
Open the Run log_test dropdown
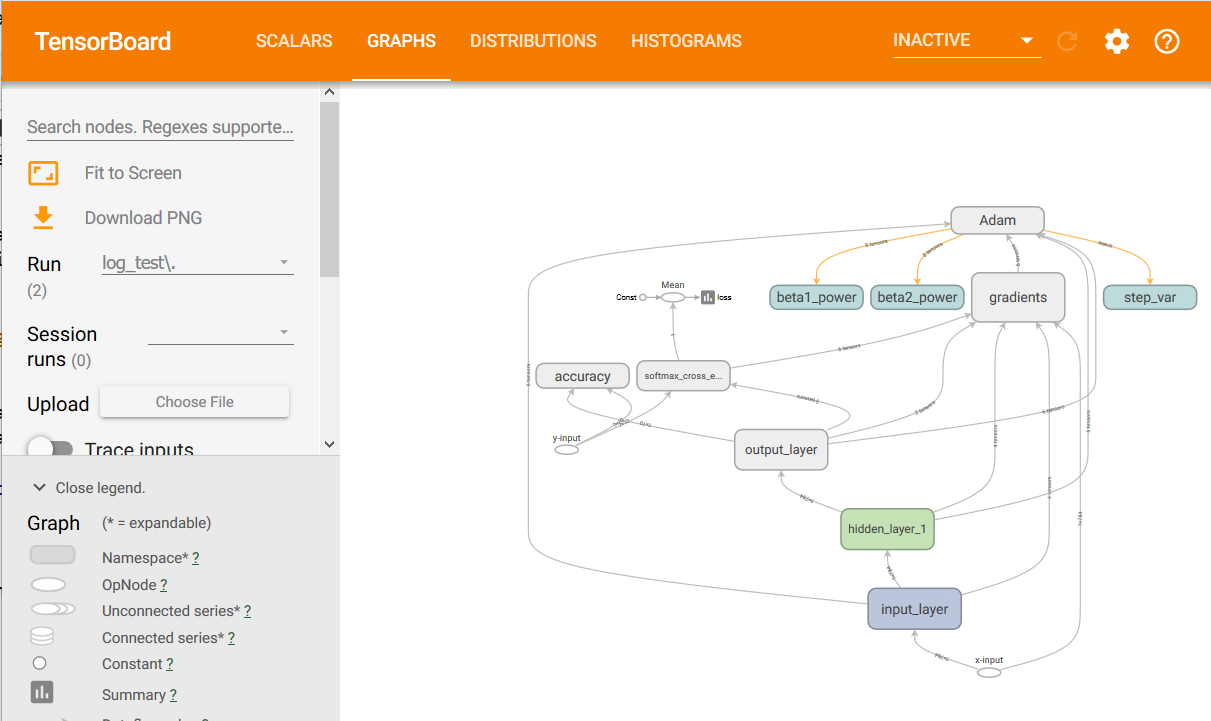click(x=197, y=263)
